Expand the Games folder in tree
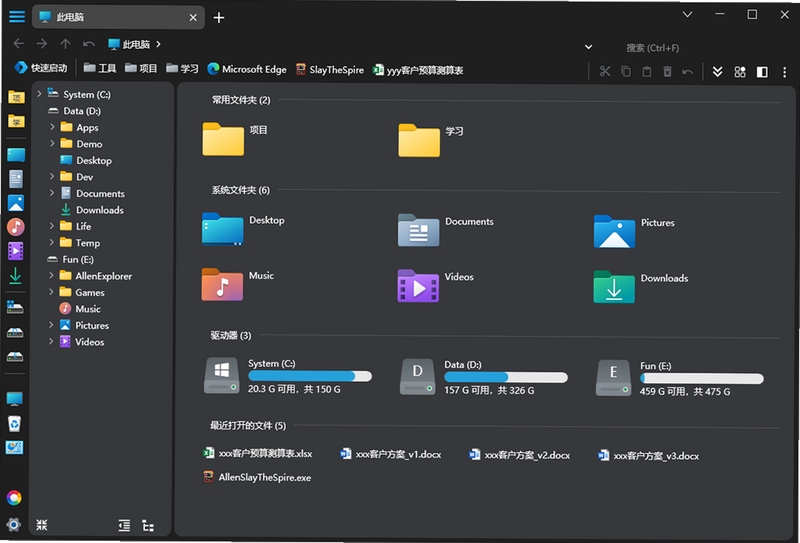Screen dimensions: 800x543 pyautogui.click(x=51, y=292)
